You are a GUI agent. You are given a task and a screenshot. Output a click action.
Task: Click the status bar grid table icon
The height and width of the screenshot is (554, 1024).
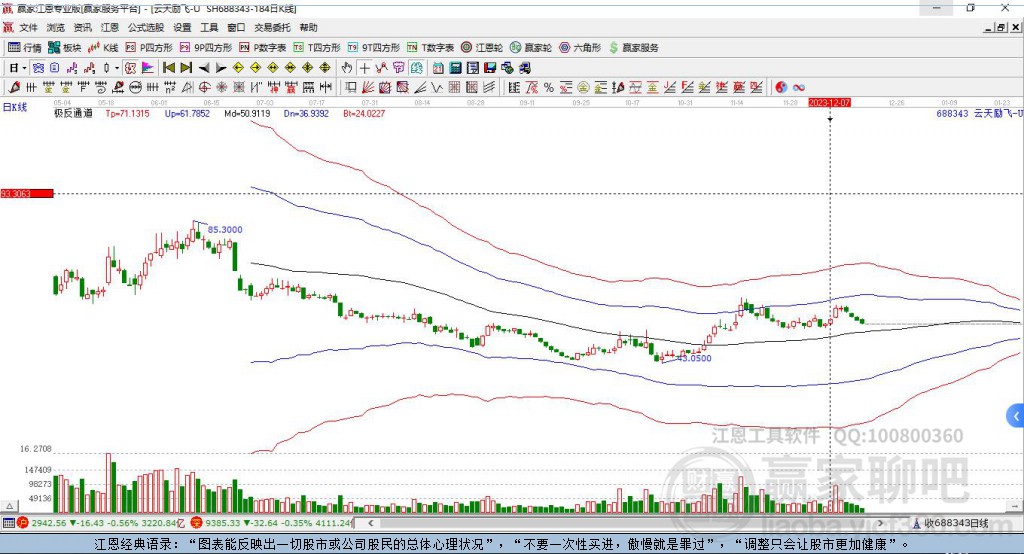(x=8, y=523)
